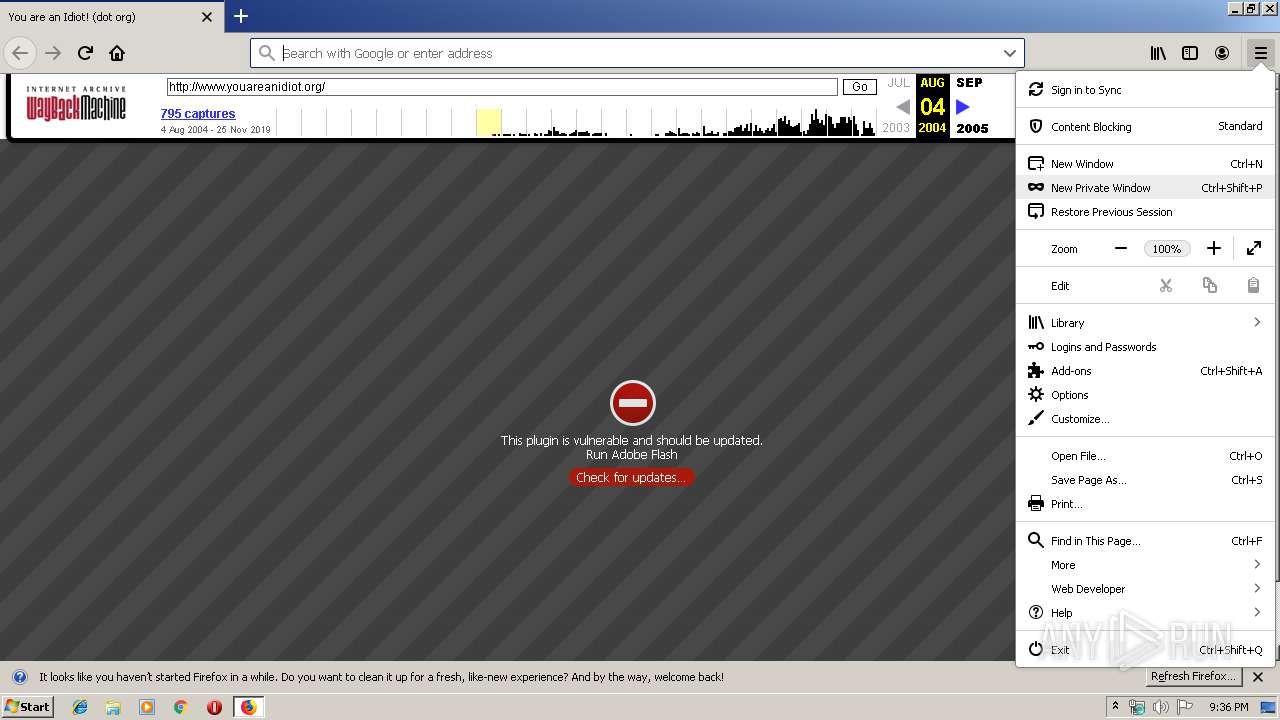Open Add-ons menu entry

[1145, 371]
